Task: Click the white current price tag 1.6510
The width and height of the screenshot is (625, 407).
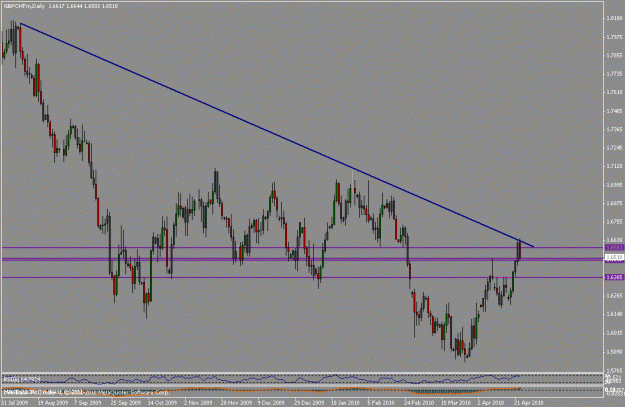Action: [x=614, y=258]
